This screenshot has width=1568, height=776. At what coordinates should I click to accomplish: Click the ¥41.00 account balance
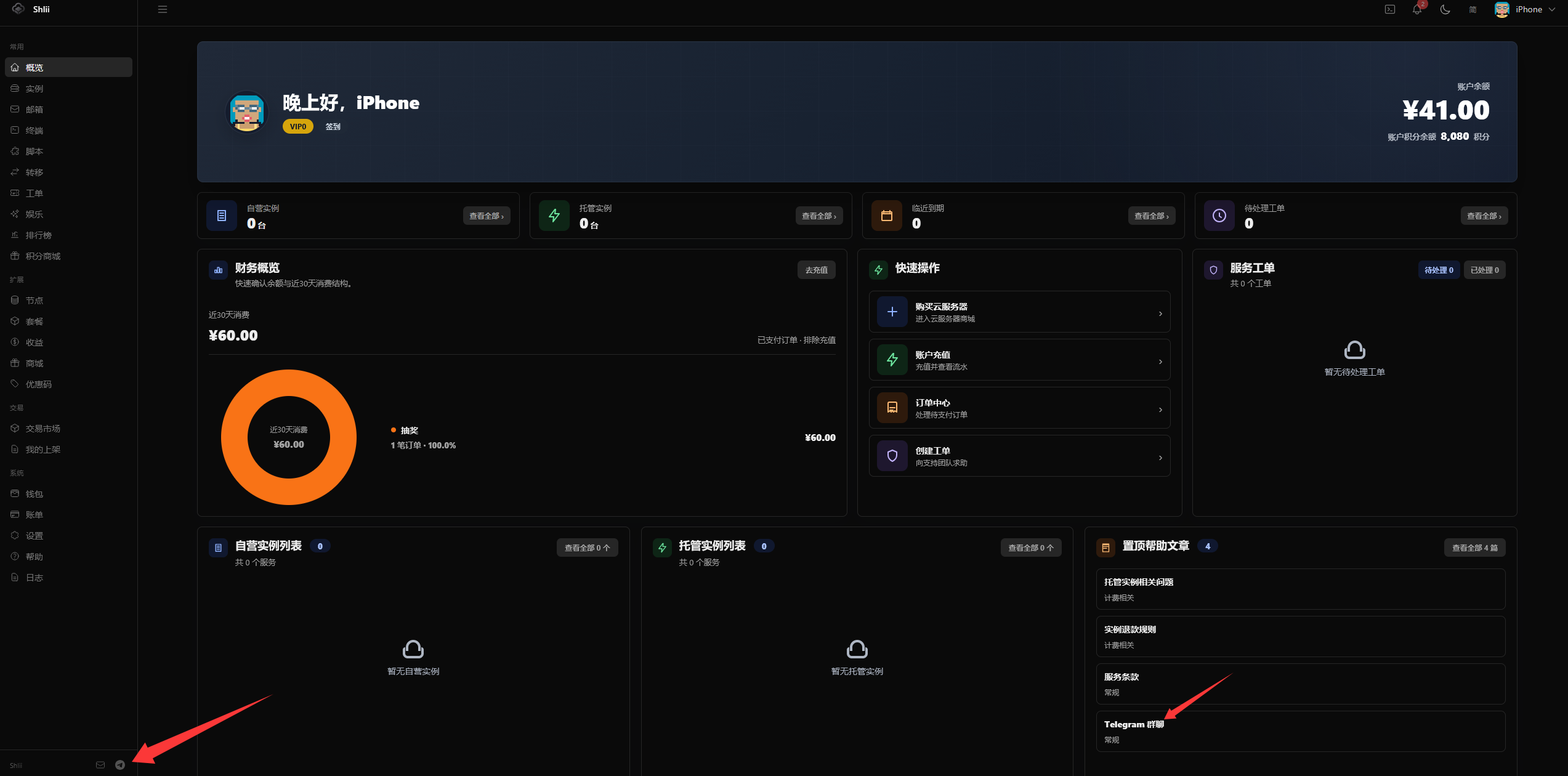(1446, 110)
